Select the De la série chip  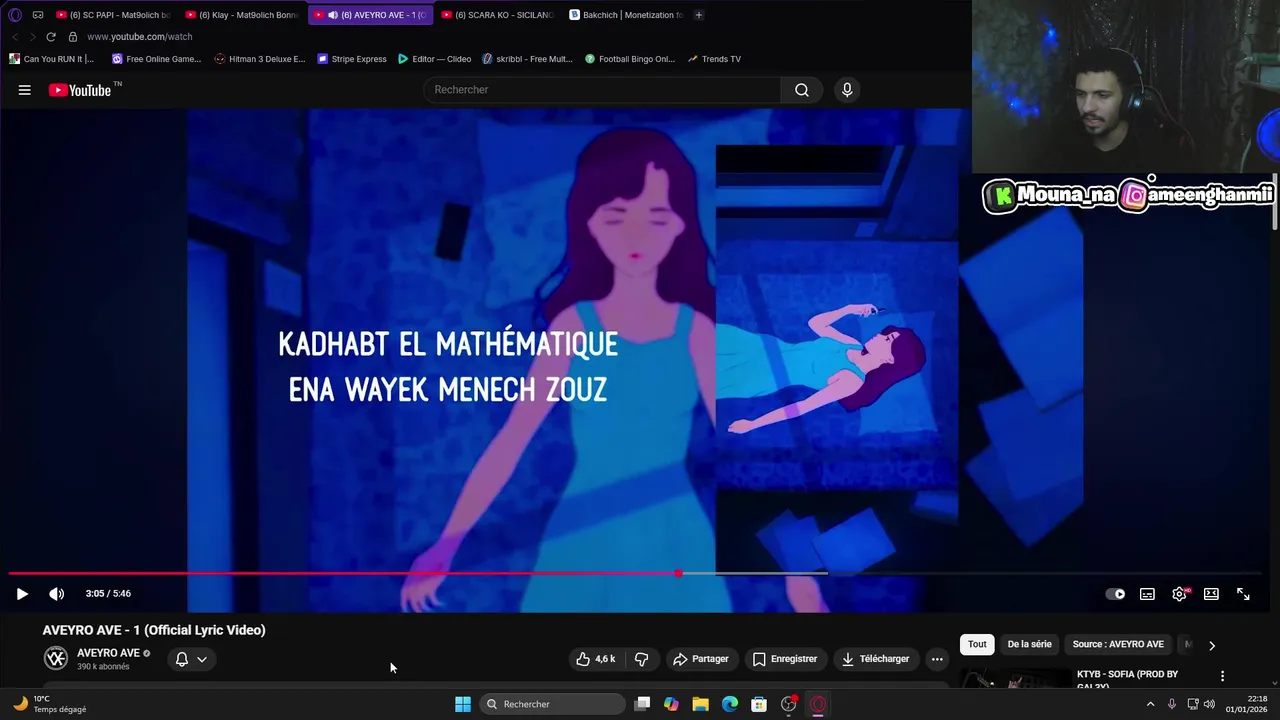point(1029,645)
